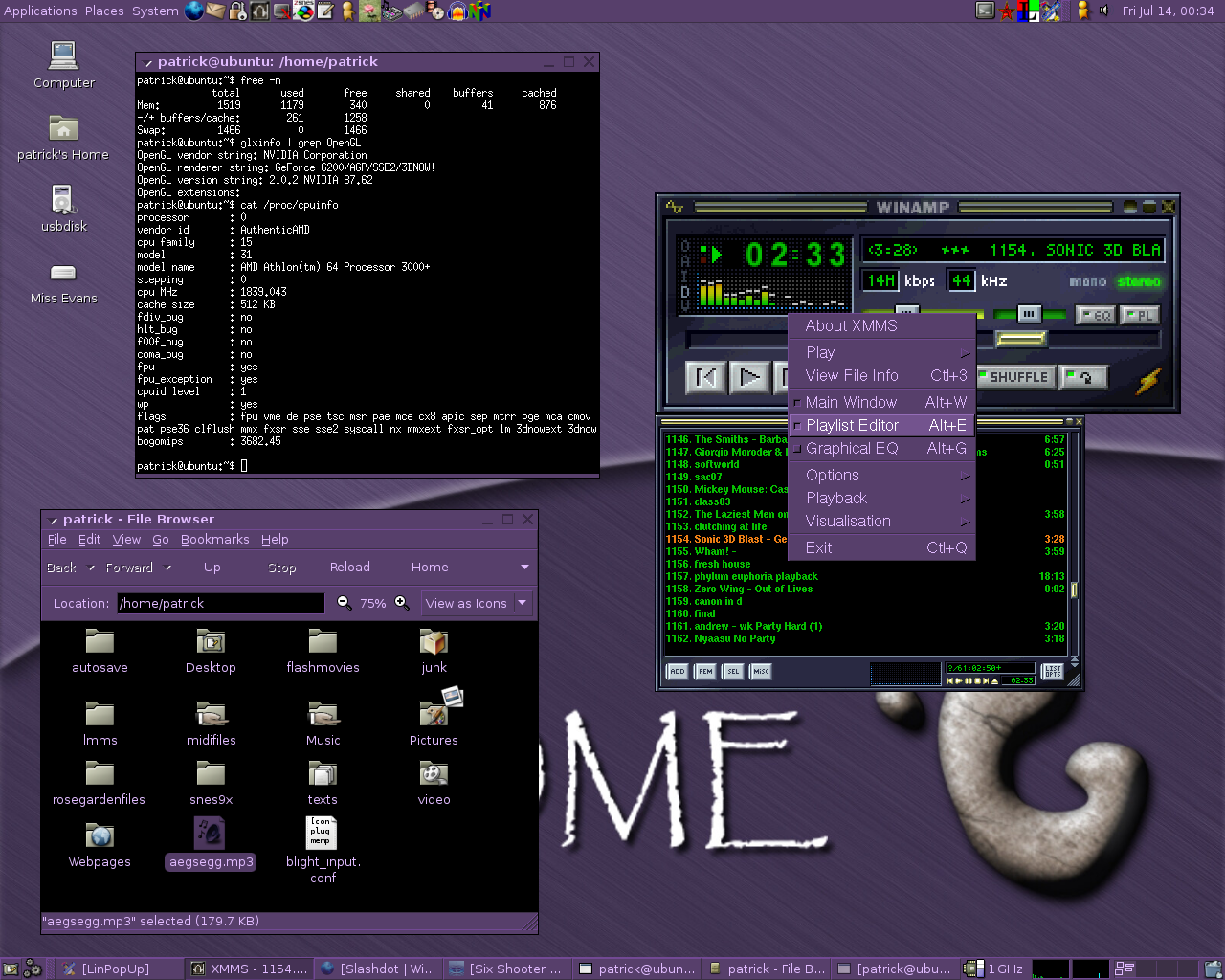Open the XMMS main menu icon in titlebar
Image resolution: width=1225 pixels, height=980 pixels.
675,207
